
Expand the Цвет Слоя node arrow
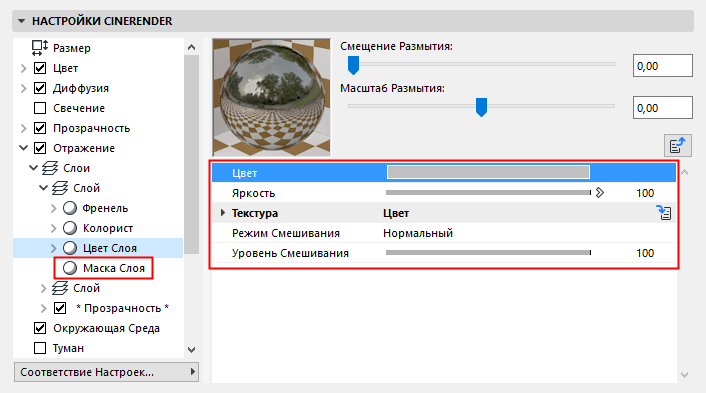point(54,248)
